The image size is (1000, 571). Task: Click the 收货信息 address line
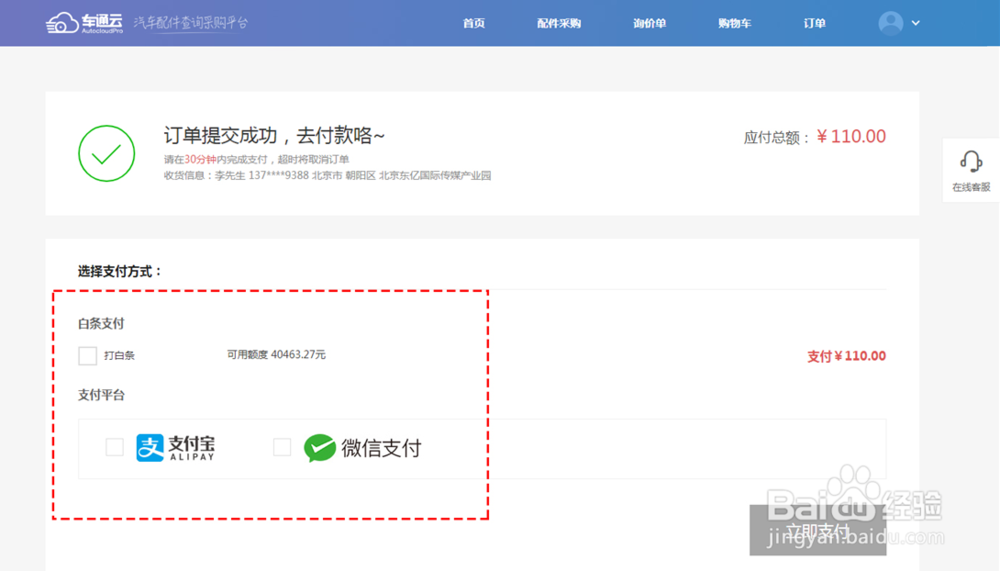[x=327, y=175]
